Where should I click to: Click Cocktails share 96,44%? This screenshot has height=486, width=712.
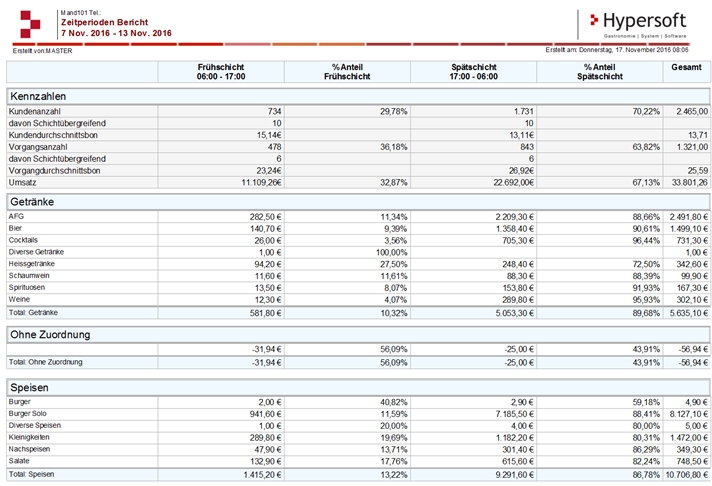click(x=646, y=240)
